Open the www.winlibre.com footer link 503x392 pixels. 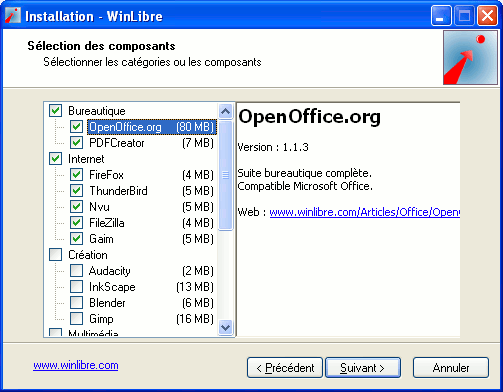76,365
